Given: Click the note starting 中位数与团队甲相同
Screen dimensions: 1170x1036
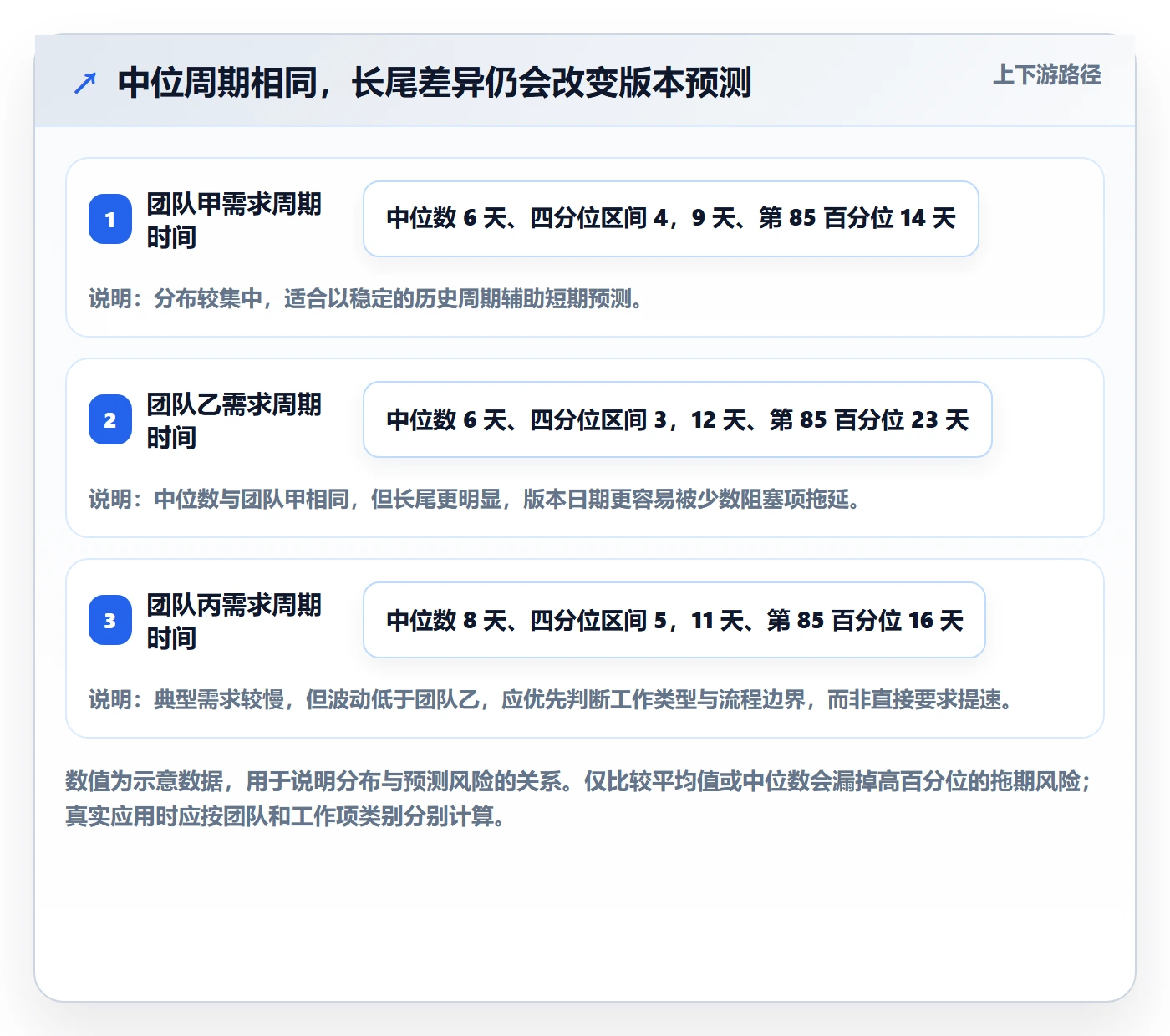Looking at the screenshot, I should coord(475,499).
